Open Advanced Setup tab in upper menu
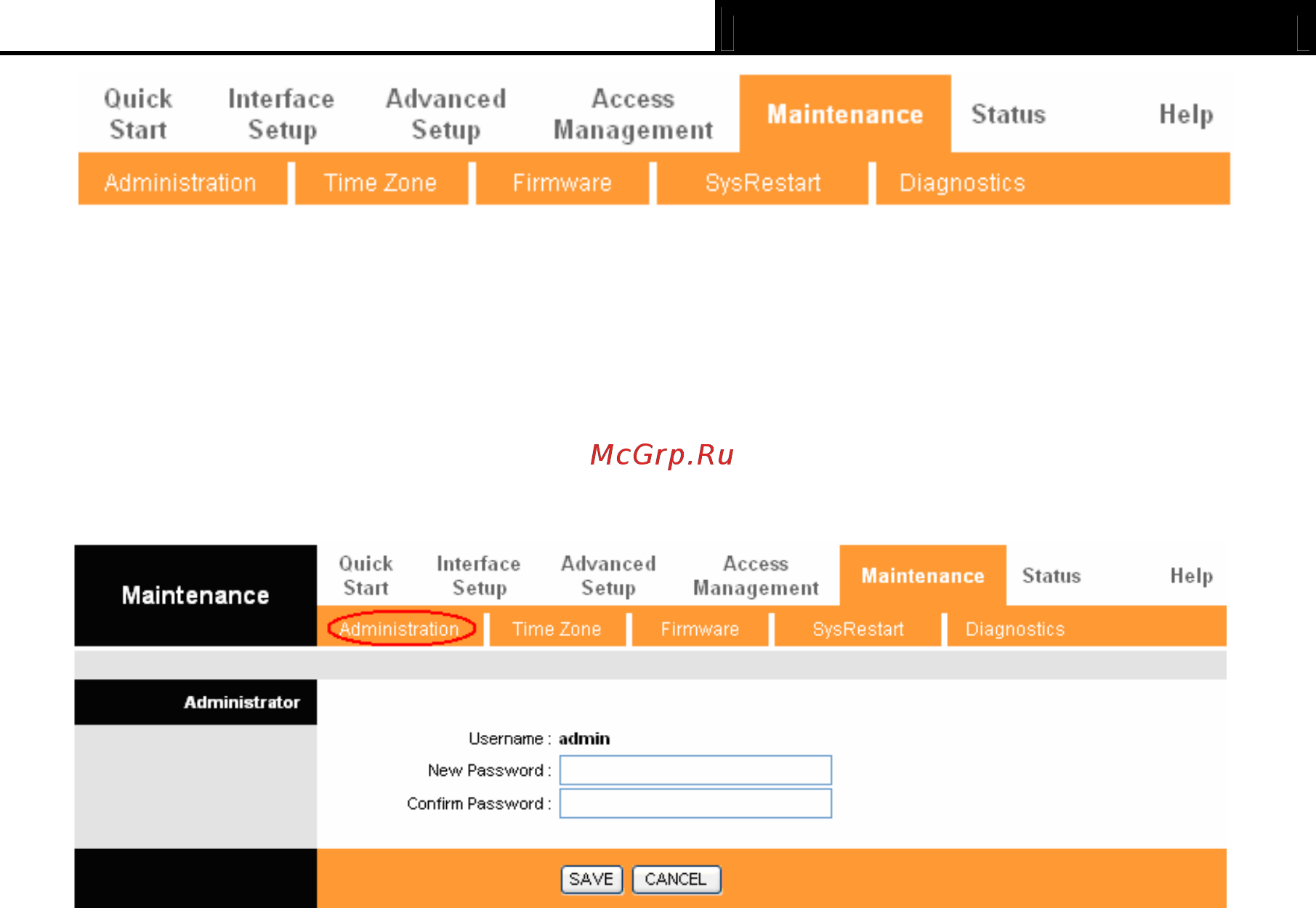Screen dimensions: 1316x908 (445, 114)
